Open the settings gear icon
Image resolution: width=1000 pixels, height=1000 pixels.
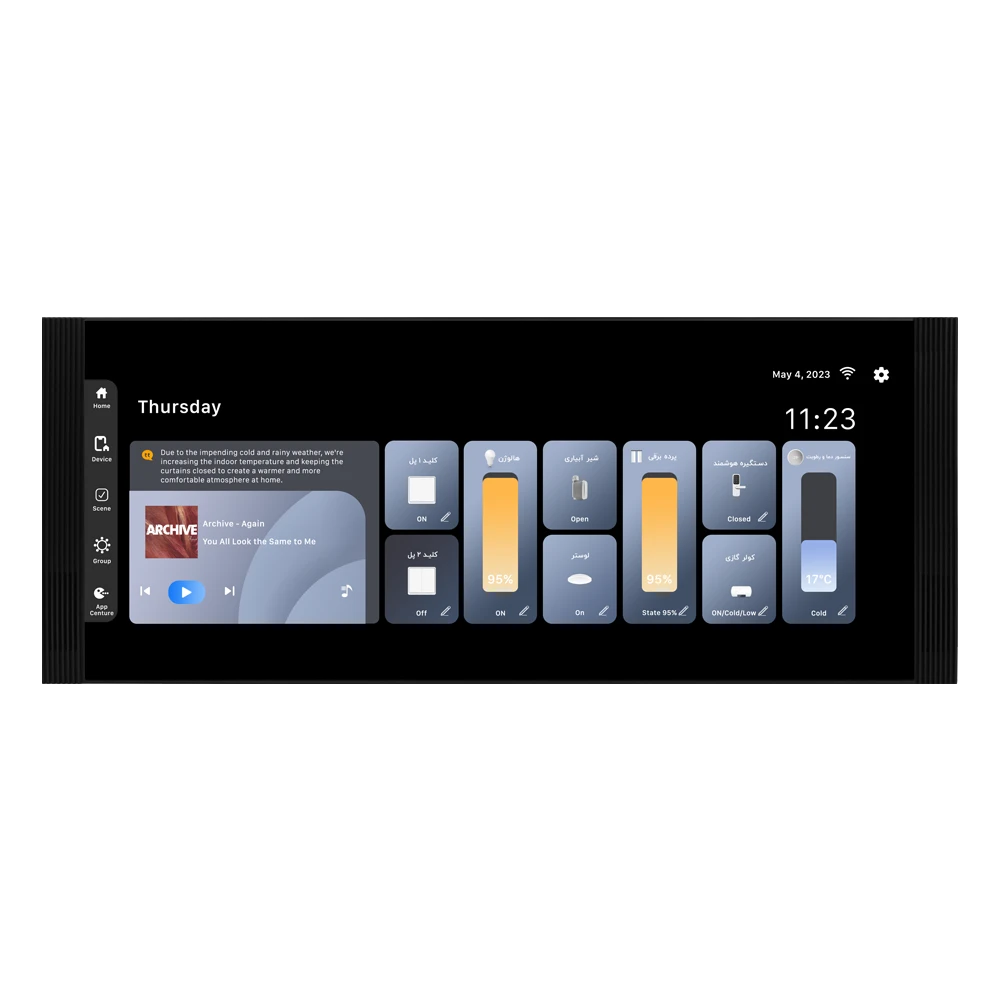[881, 374]
